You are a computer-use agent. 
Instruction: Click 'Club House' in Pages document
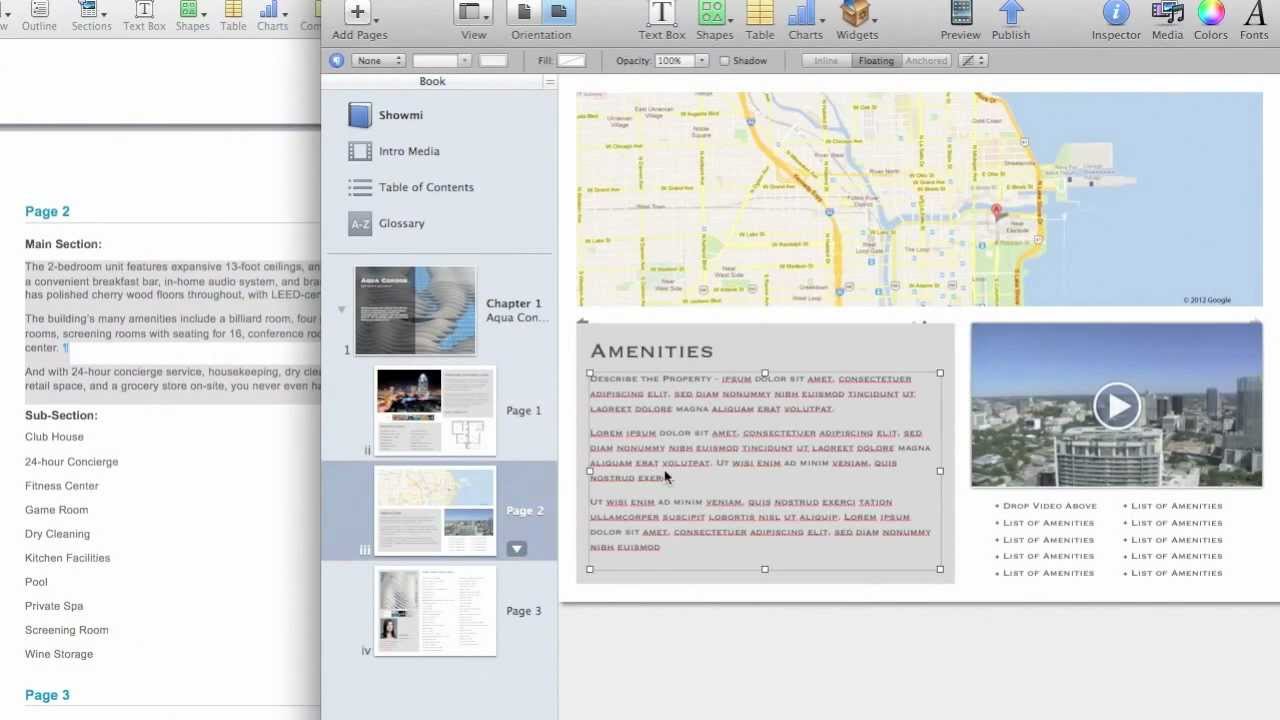click(54, 437)
